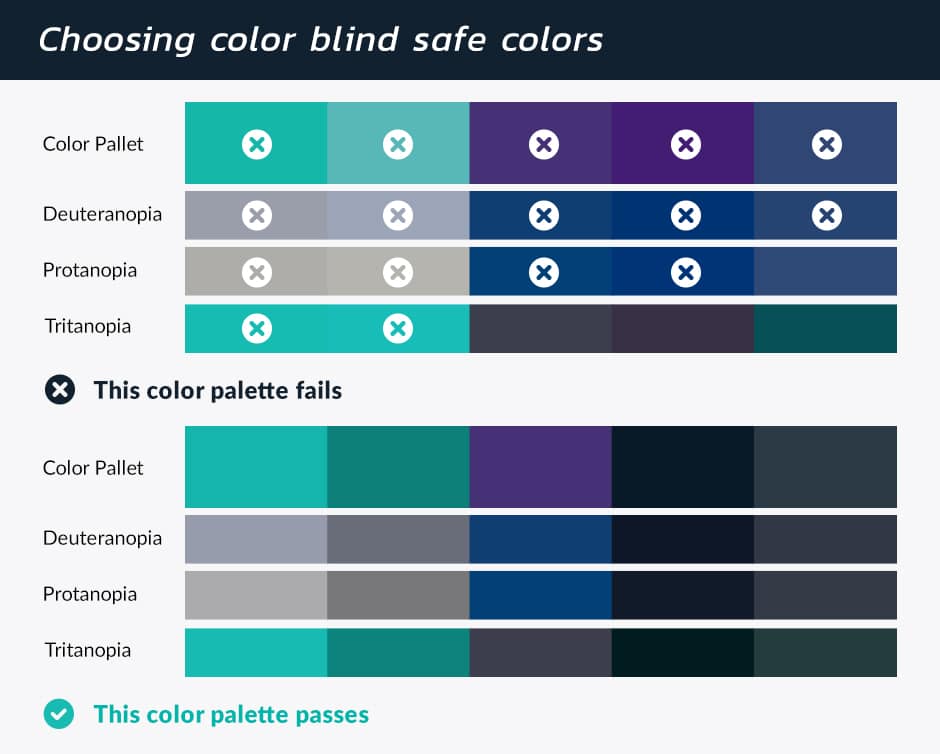Select the dark green last swatch in the failing Tritanopia row

825,328
